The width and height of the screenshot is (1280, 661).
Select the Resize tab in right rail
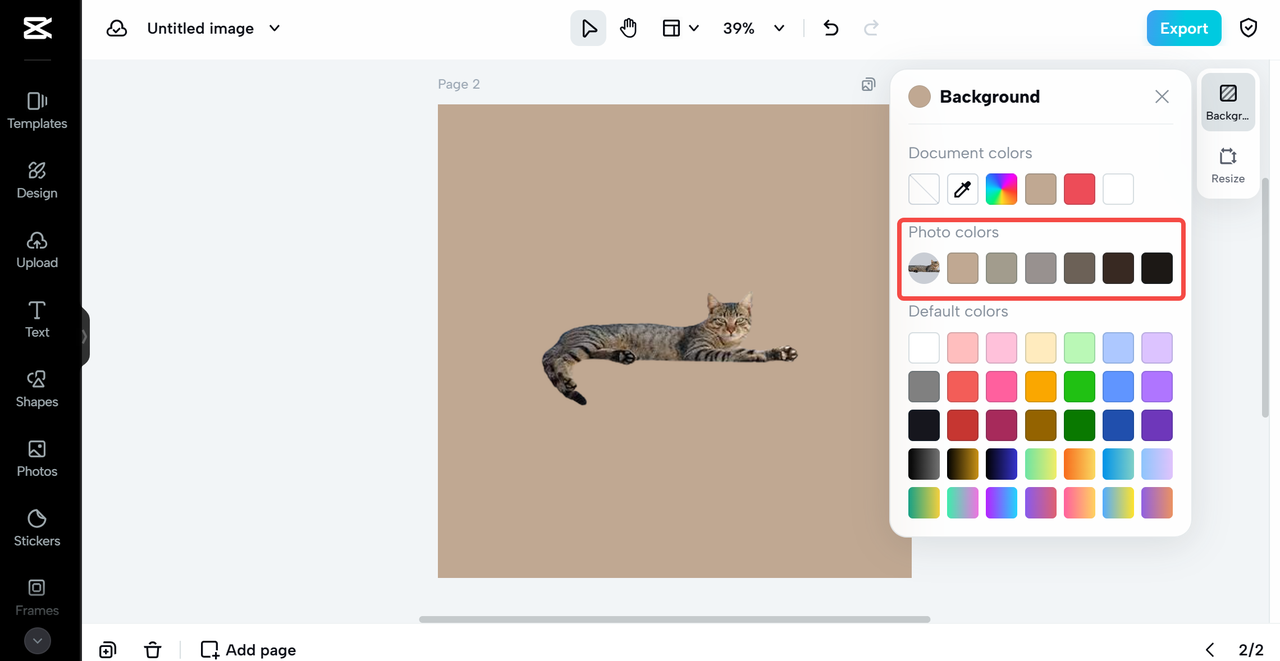(x=1228, y=165)
